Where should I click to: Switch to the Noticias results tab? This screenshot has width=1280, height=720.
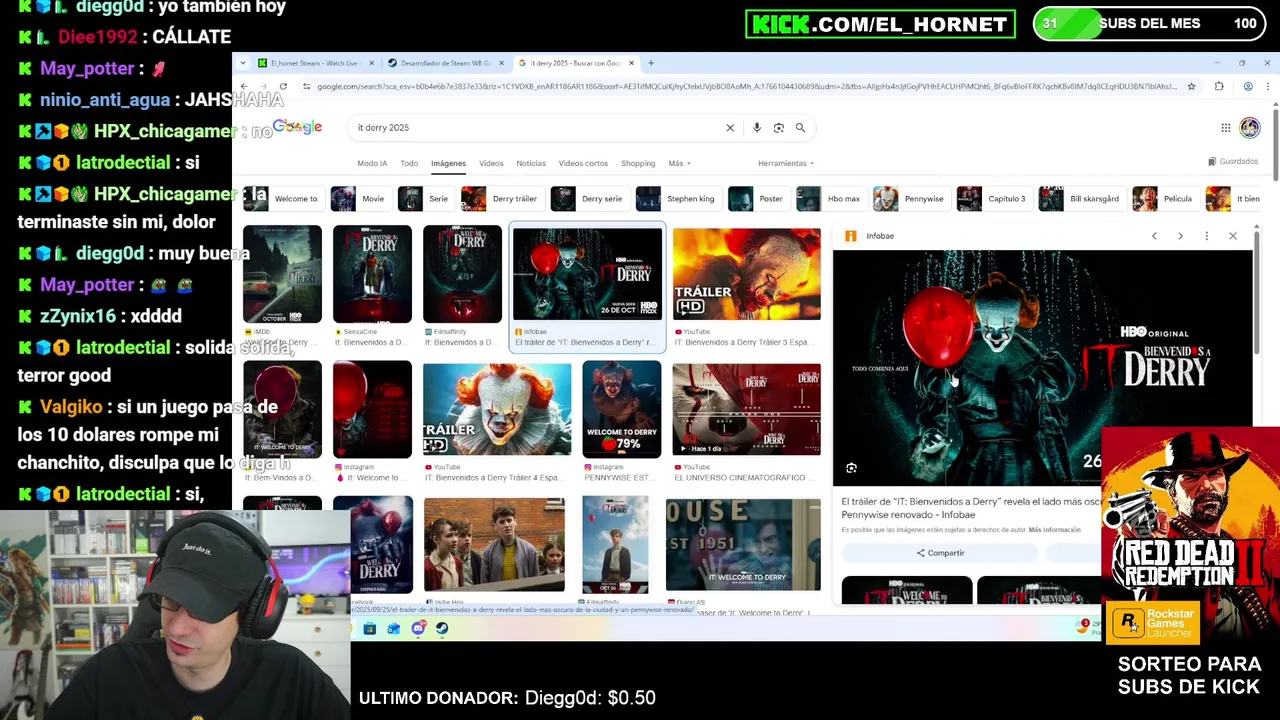click(531, 163)
